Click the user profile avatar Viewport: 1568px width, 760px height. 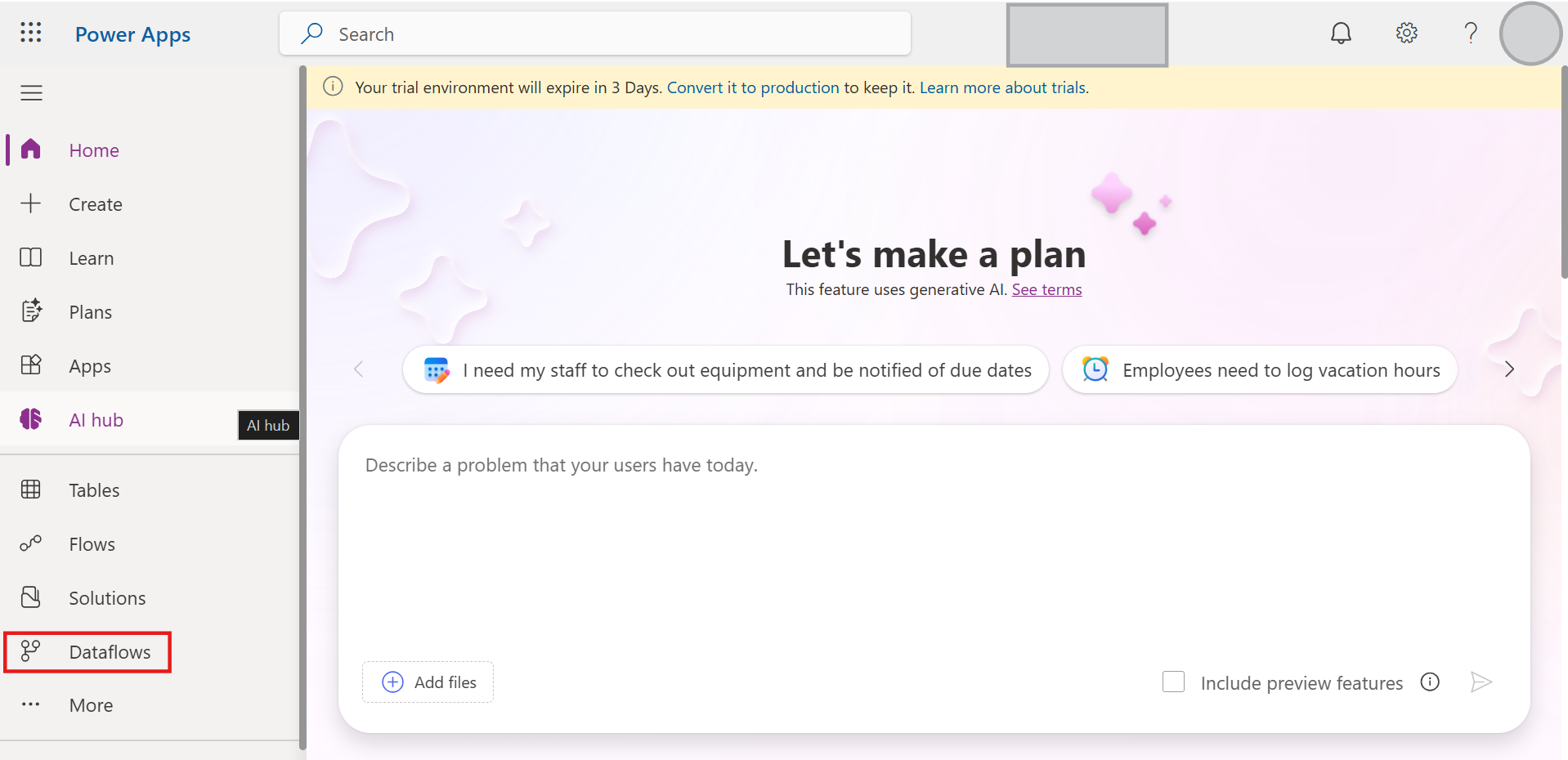[x=1530, y=34]
